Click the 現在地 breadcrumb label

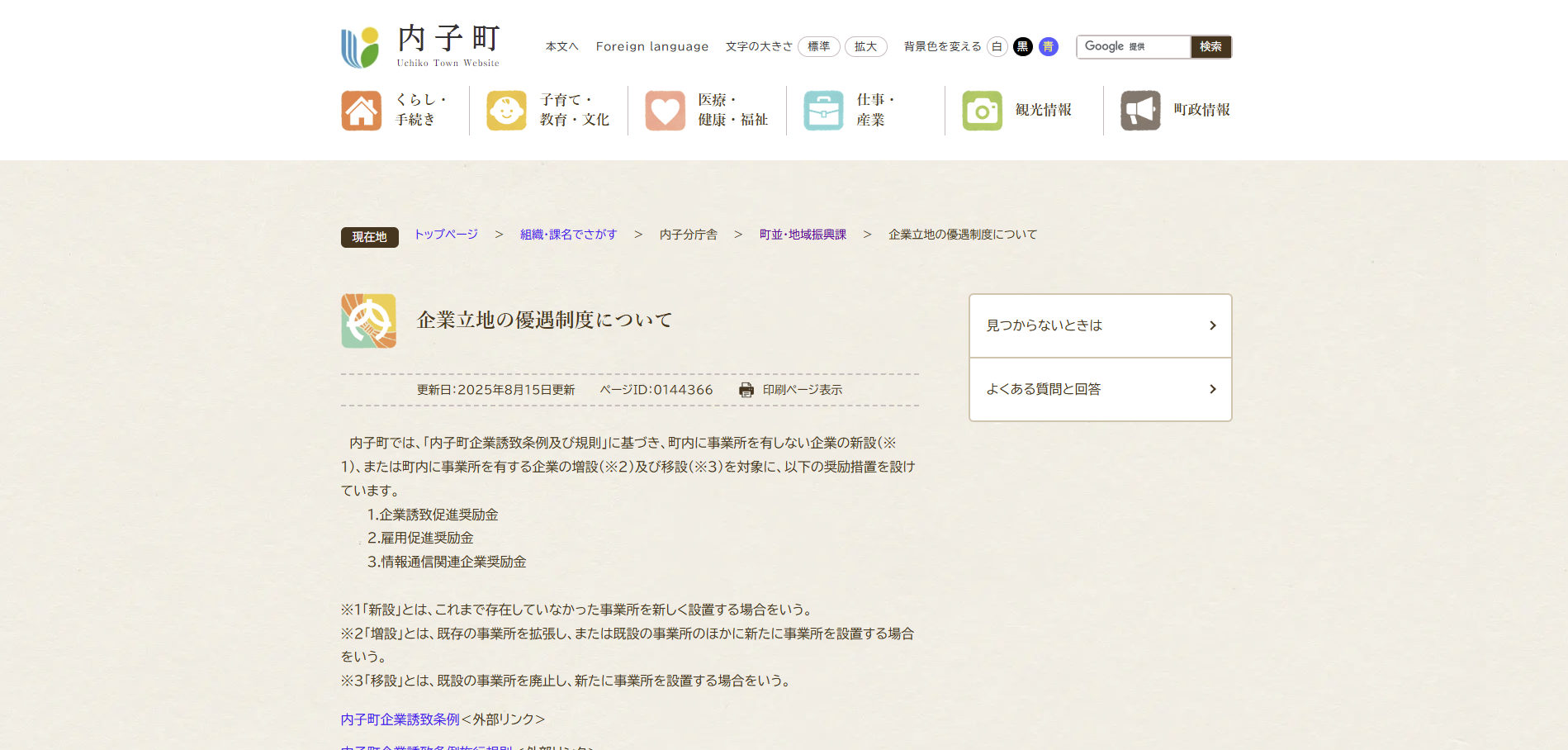click(370, 237)
